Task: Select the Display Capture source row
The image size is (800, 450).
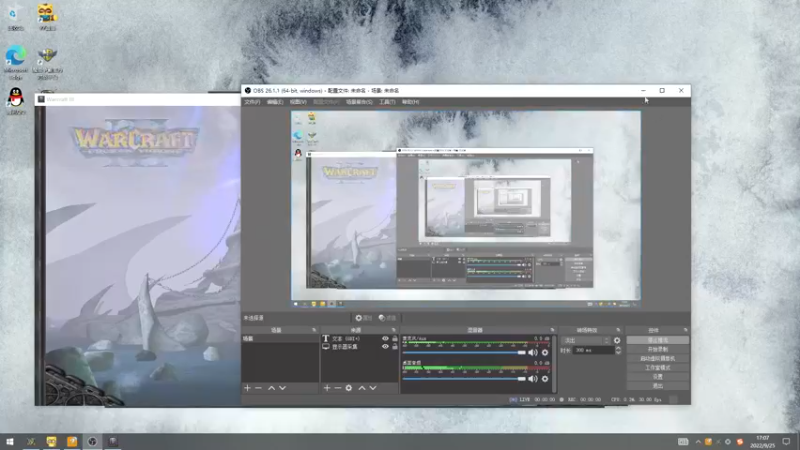Action: (360, 346)
